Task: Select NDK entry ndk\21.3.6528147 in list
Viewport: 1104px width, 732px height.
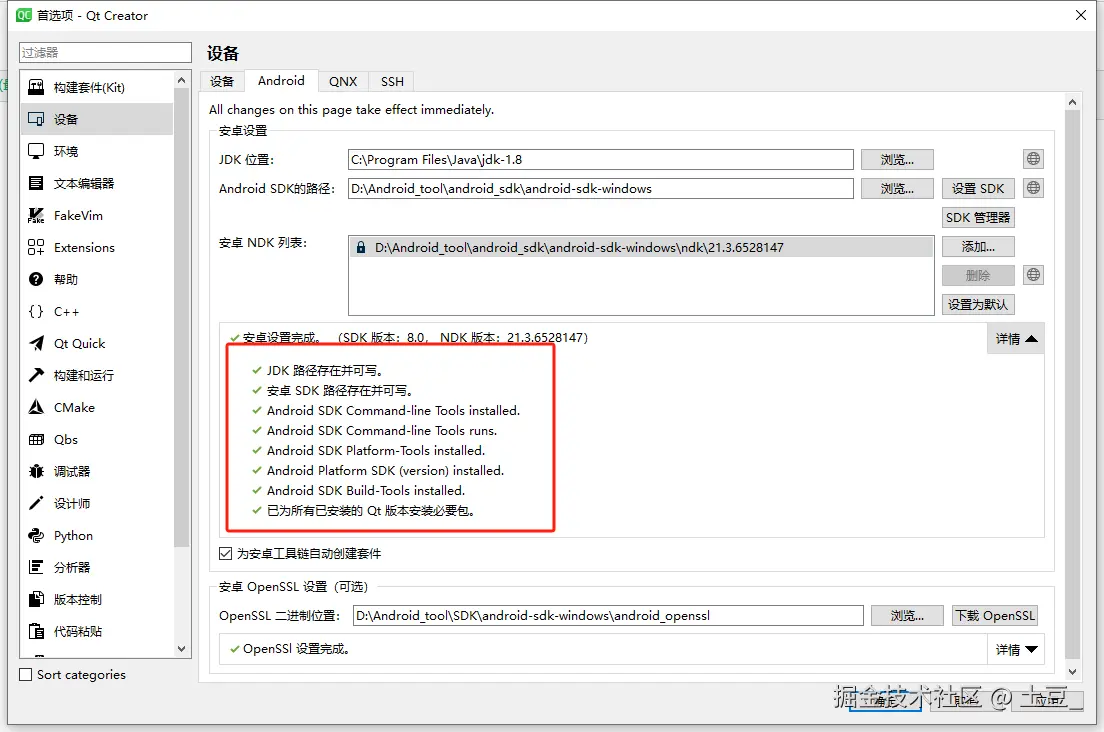Action: [641, 248]
